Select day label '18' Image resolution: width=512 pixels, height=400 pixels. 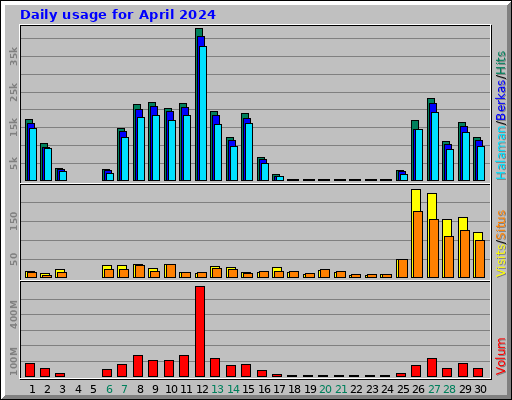tap(295, 389)
